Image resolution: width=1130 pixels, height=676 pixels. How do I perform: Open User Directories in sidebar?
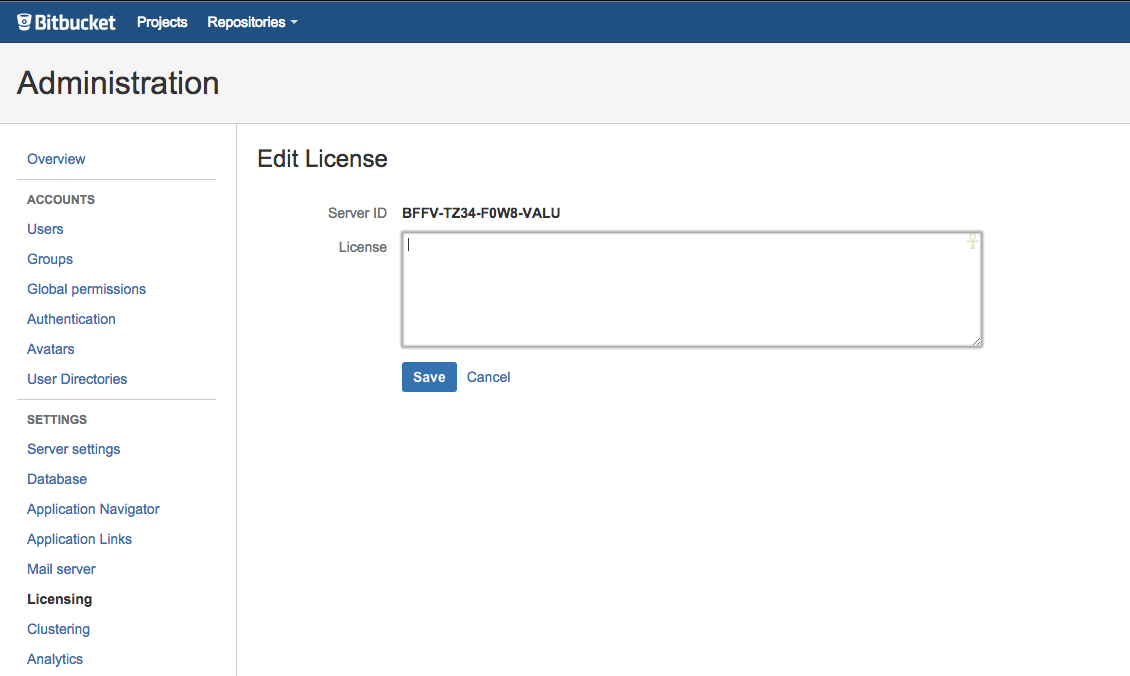pyautogui.click(x=77, y=379)
